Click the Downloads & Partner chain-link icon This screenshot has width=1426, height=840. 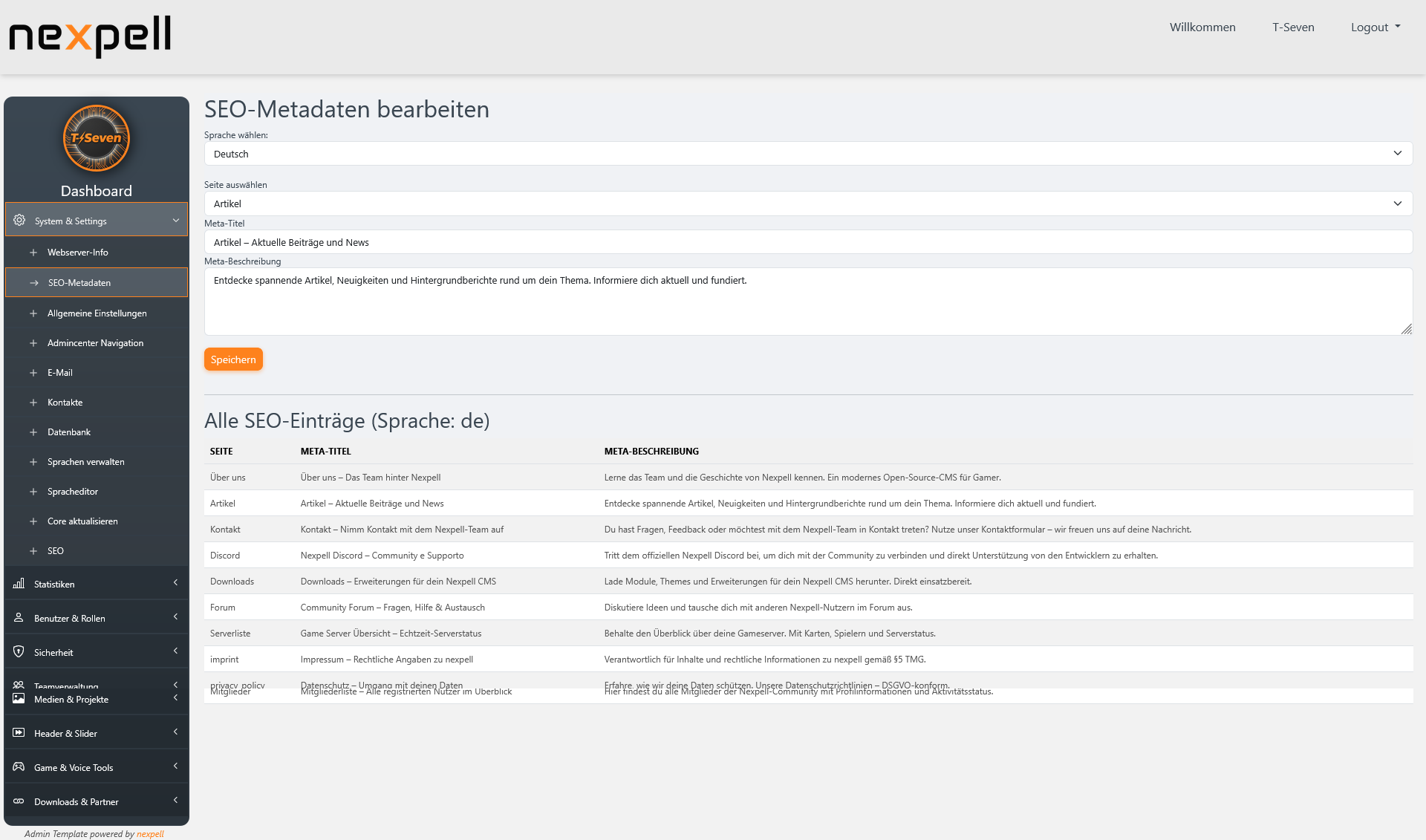(19, 801)
